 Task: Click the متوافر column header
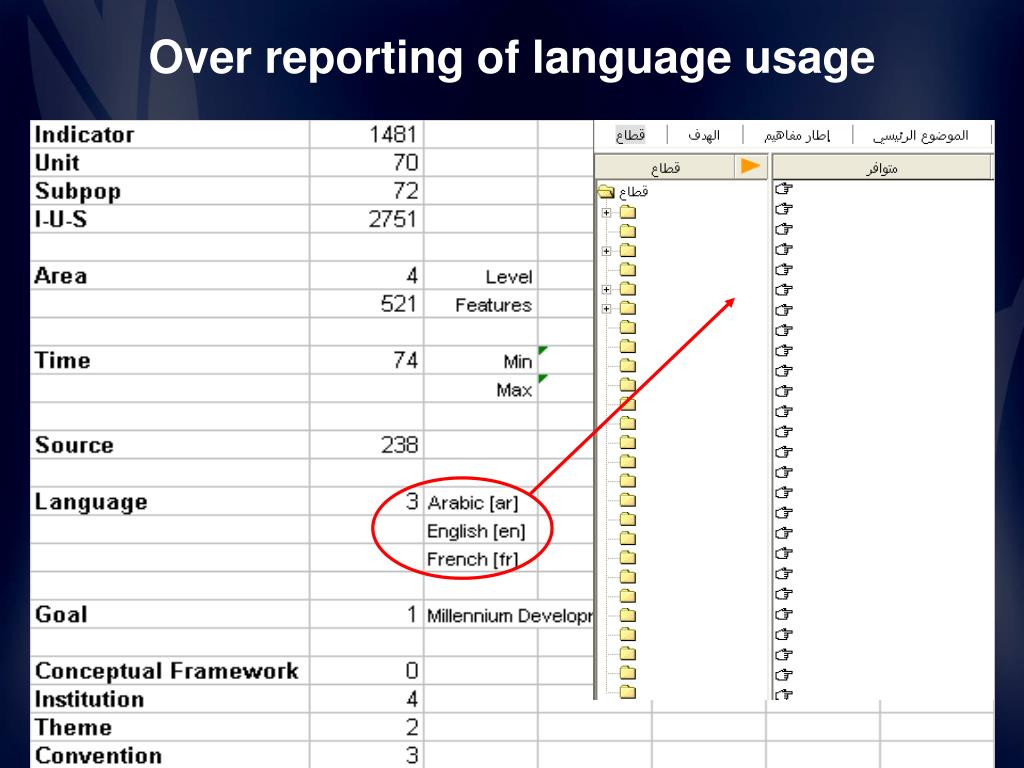[882, 168]
